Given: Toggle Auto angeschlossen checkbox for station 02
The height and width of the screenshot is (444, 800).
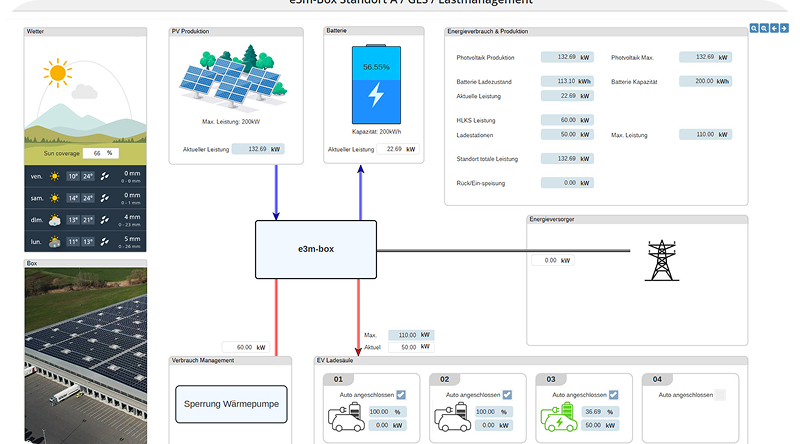Looking at the screenshot, I should (507, 395).
